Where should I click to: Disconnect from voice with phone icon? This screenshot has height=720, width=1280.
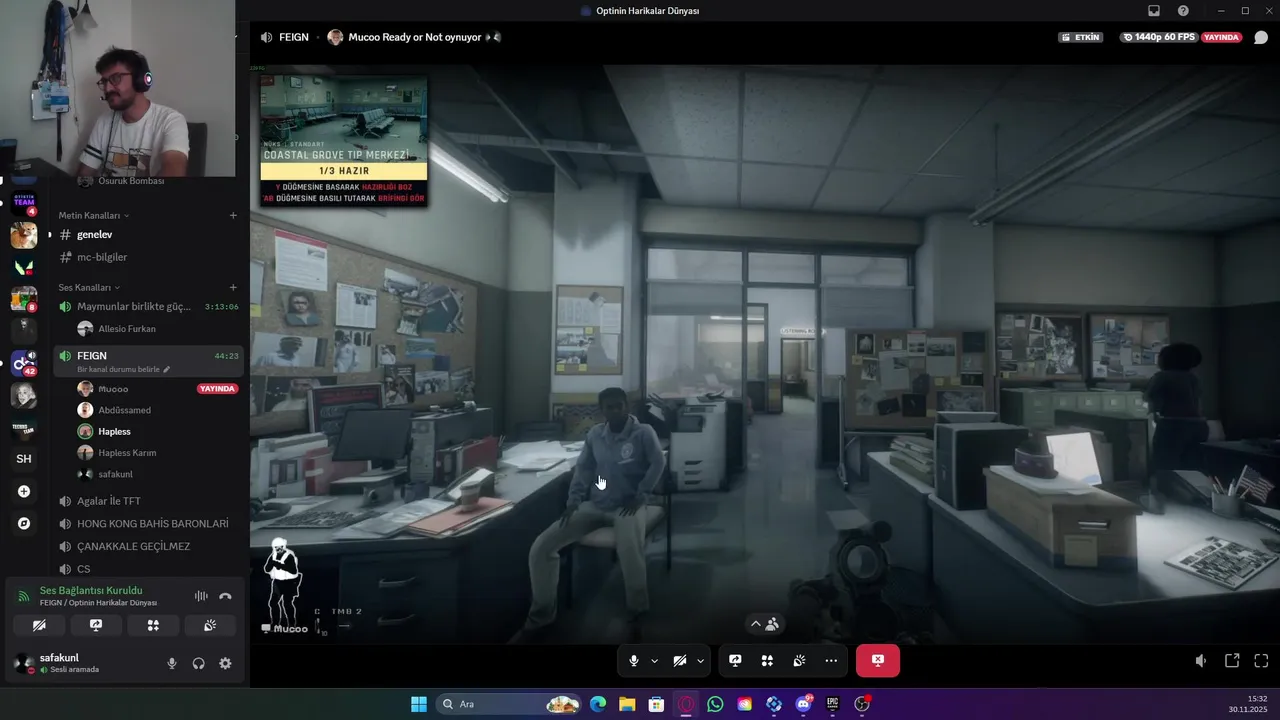coord(225,596)
